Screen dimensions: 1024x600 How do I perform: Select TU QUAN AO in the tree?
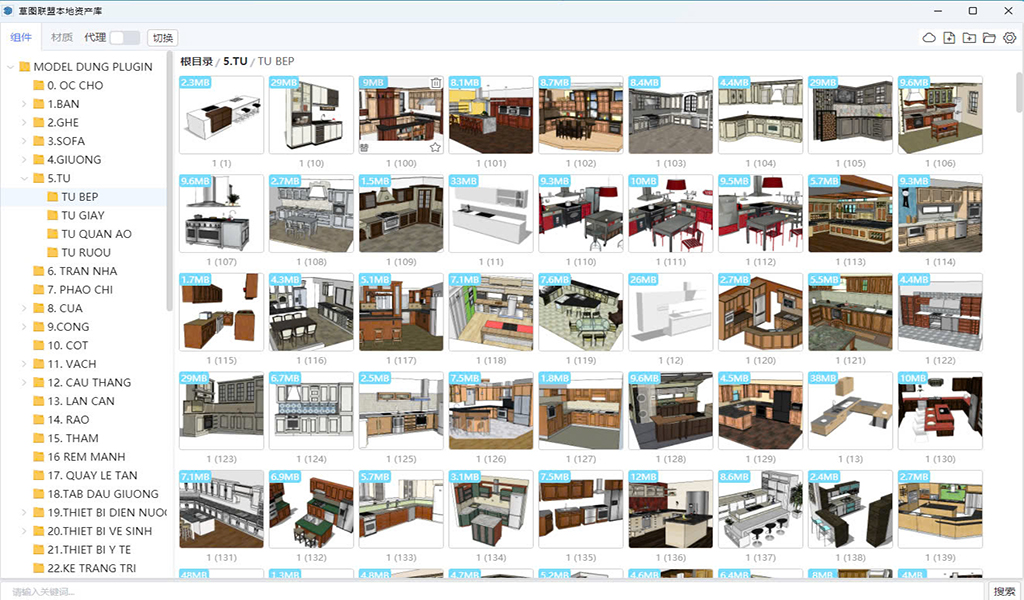(96, 234)
